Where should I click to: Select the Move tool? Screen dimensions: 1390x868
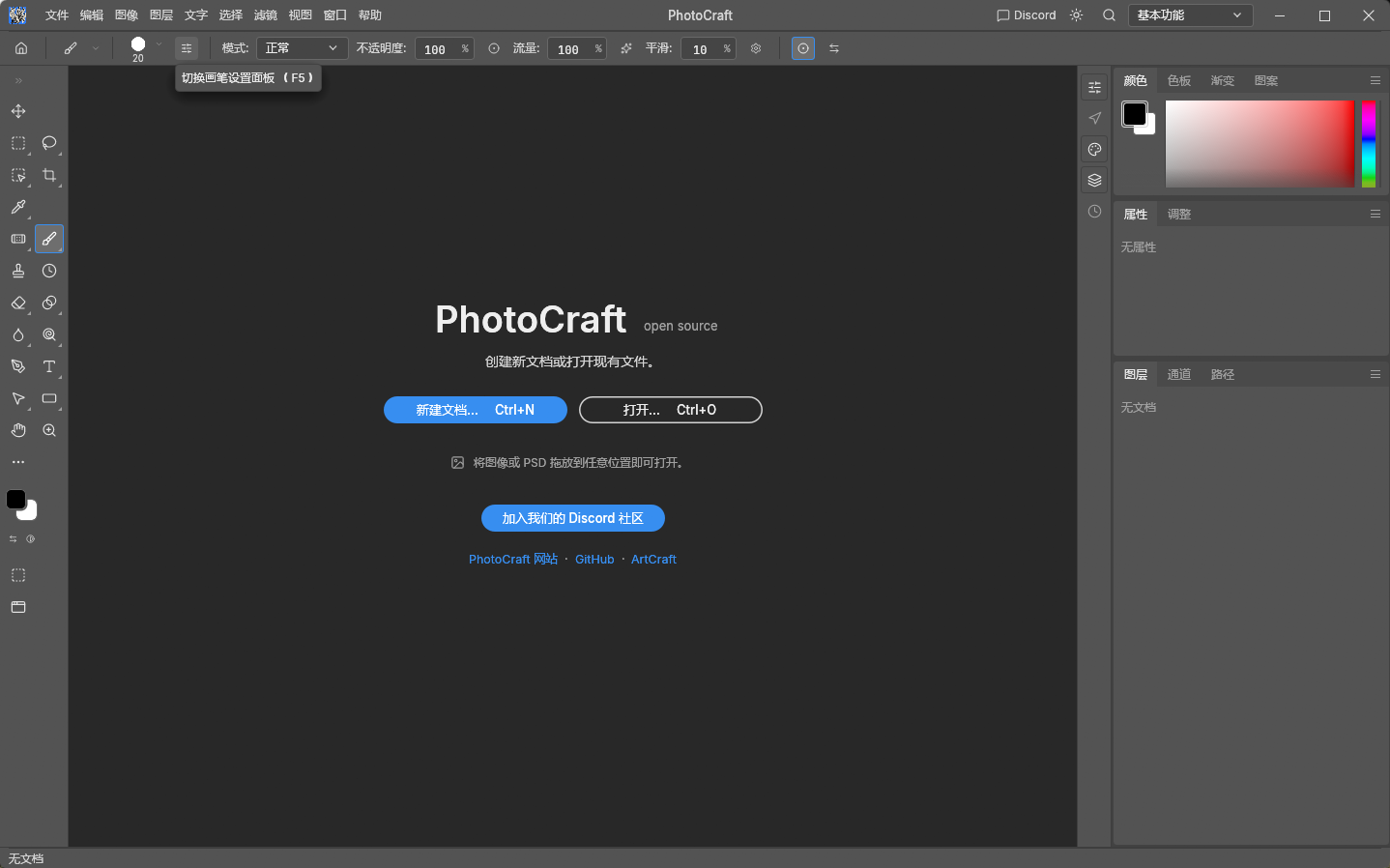(x=18, y=111)
